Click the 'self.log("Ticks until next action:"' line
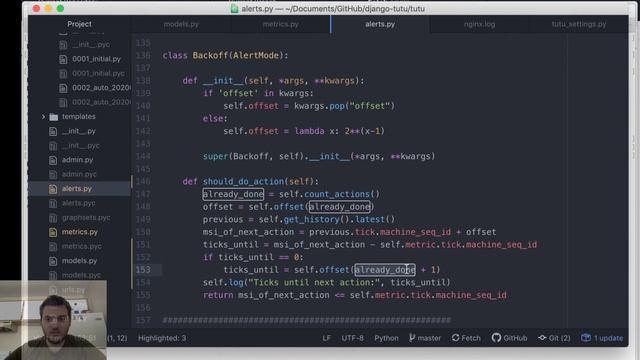 tap(327, 282)
